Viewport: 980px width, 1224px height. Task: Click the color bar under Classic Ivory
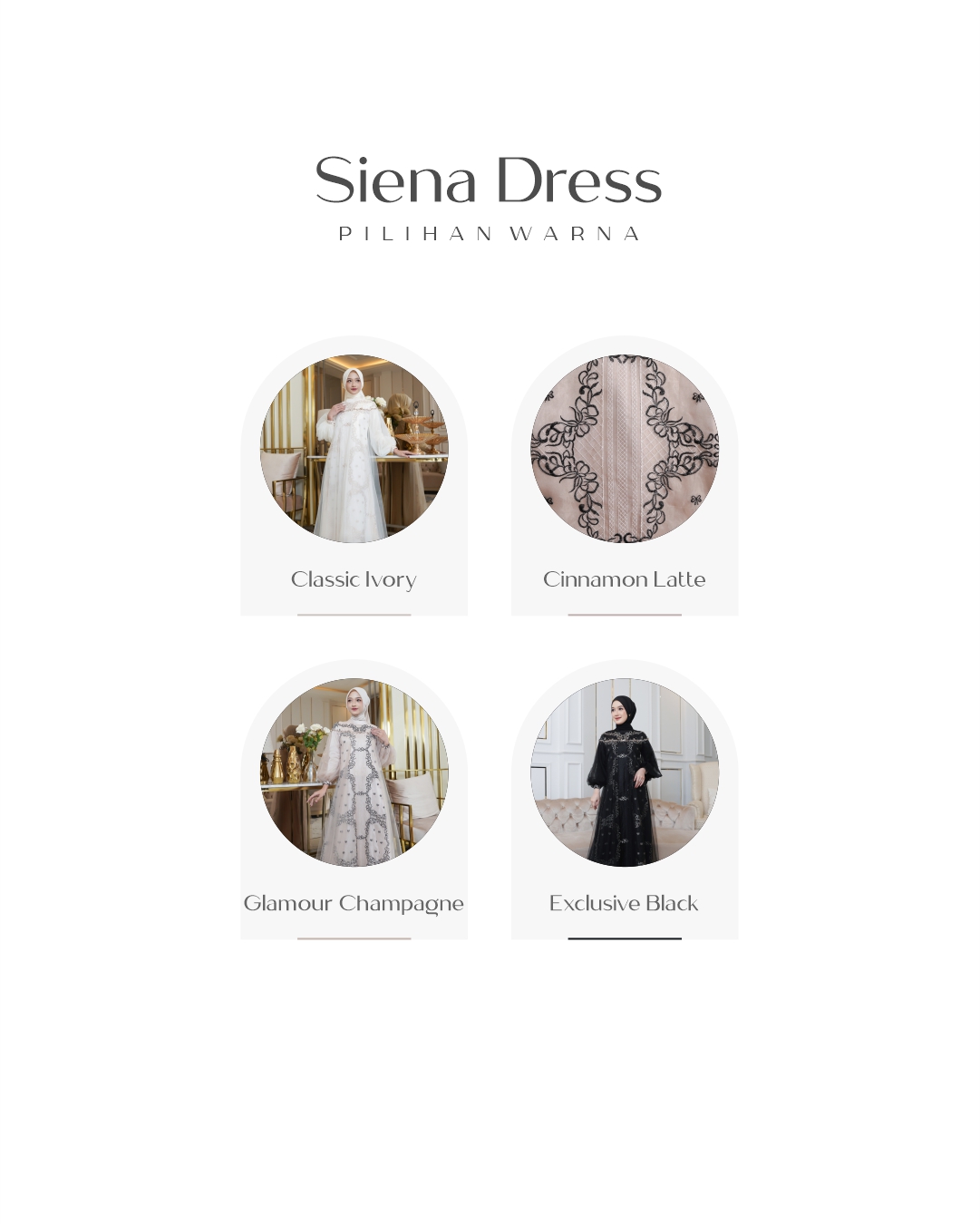354,615
